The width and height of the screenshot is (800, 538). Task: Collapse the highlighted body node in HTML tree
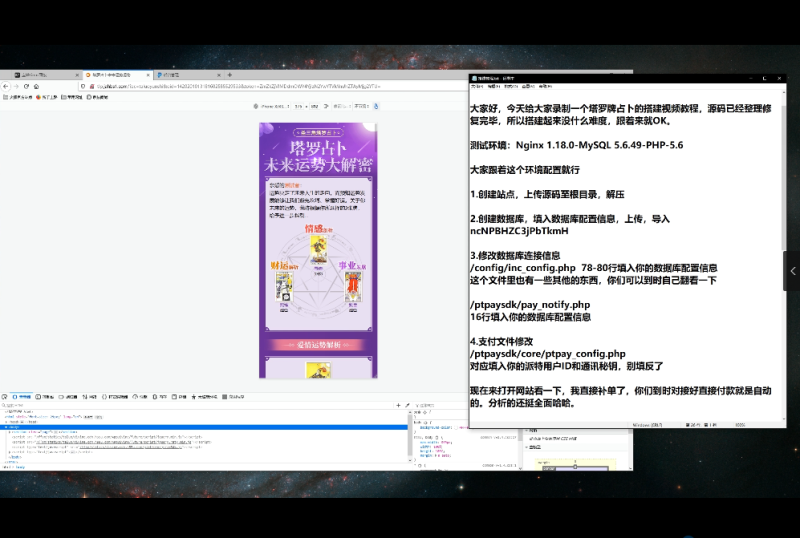pyautogui.click(x=4, y=427)
